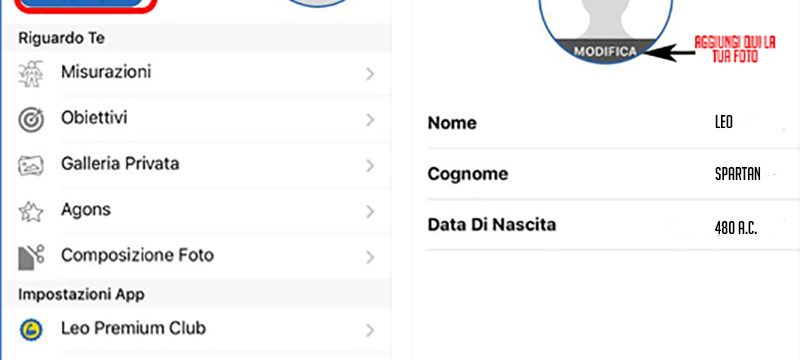Select the Agons star icon
Screen dimensions: 800x360
click(x=31, y=211)
